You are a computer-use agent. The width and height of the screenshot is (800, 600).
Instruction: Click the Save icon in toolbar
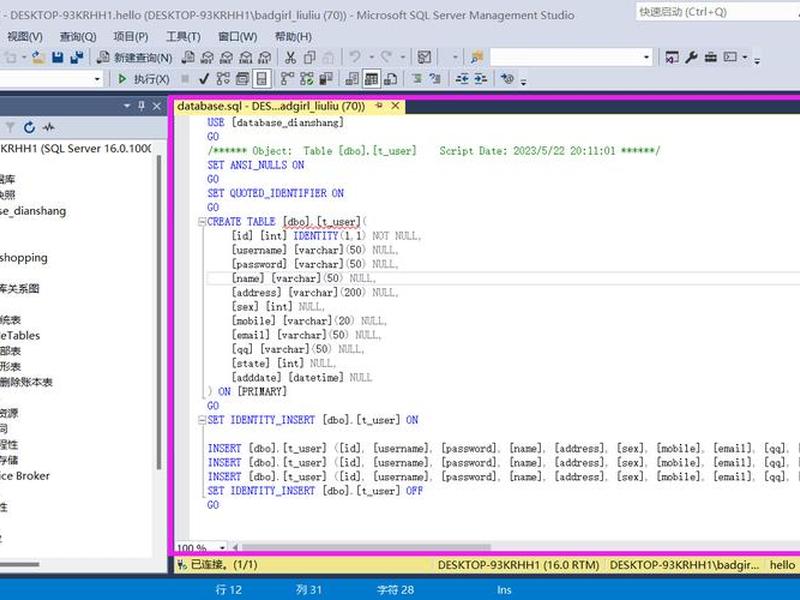[57, 57]
